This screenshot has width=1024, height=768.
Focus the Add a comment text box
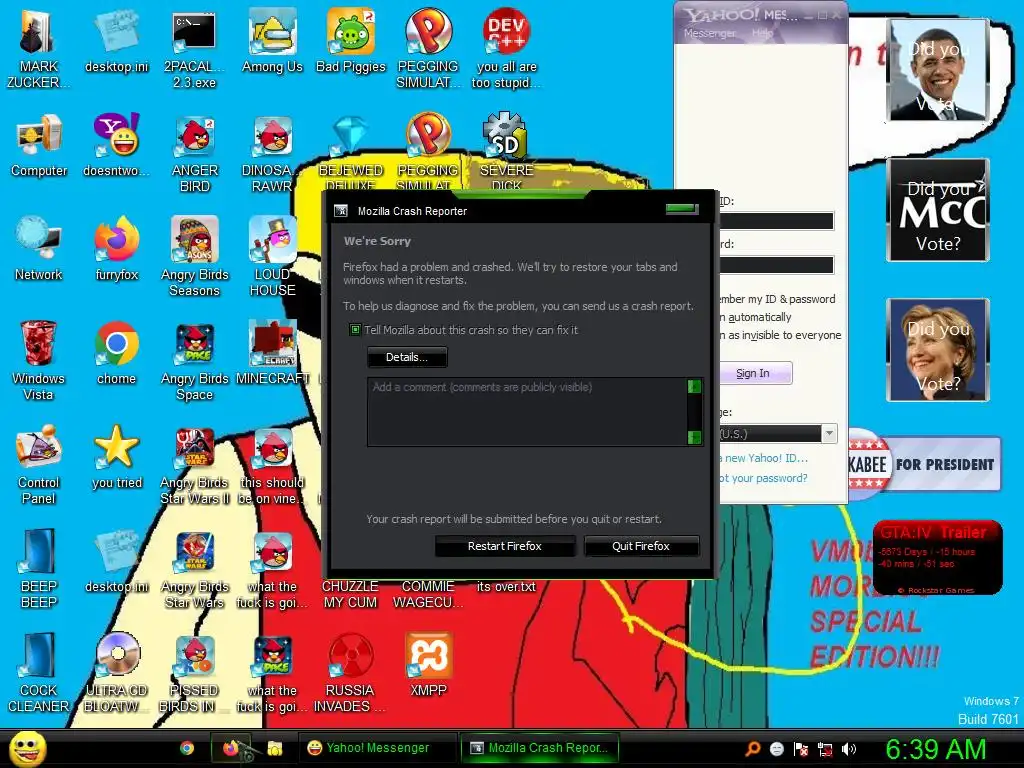[528, 411]
